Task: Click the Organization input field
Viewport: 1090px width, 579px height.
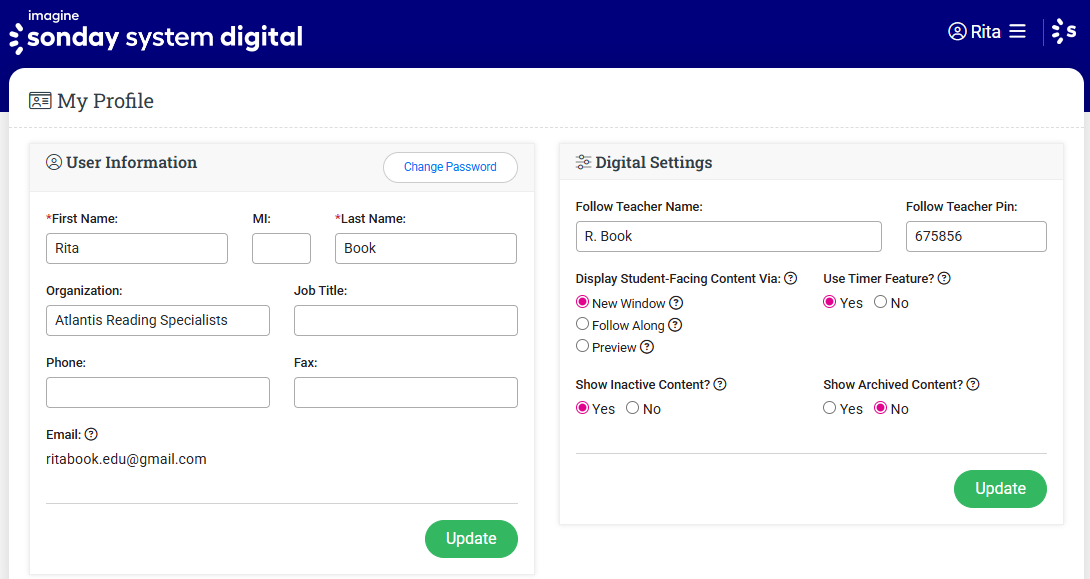Action: pos(158,320)
